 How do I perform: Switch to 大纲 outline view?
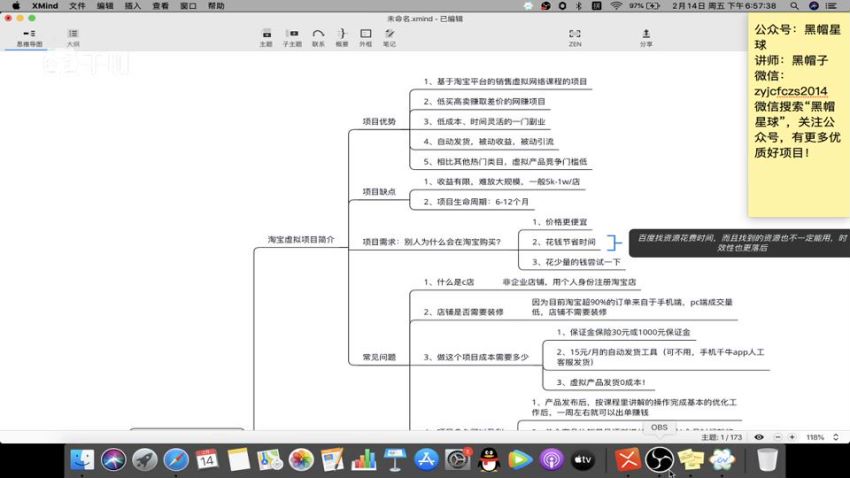pyautogui.click(x=73, y=37)
